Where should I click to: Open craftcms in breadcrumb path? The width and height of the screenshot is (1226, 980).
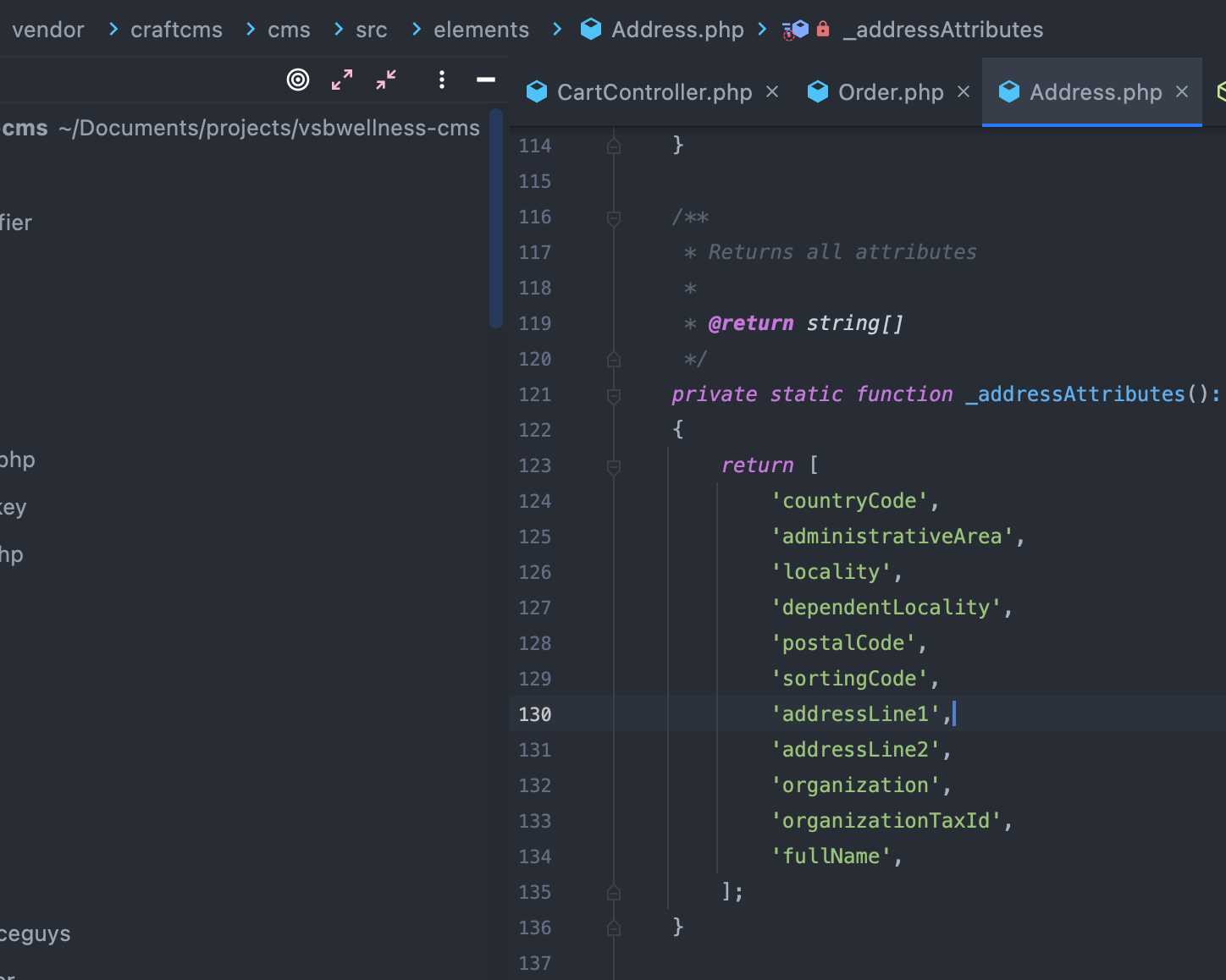click(176, 30)
